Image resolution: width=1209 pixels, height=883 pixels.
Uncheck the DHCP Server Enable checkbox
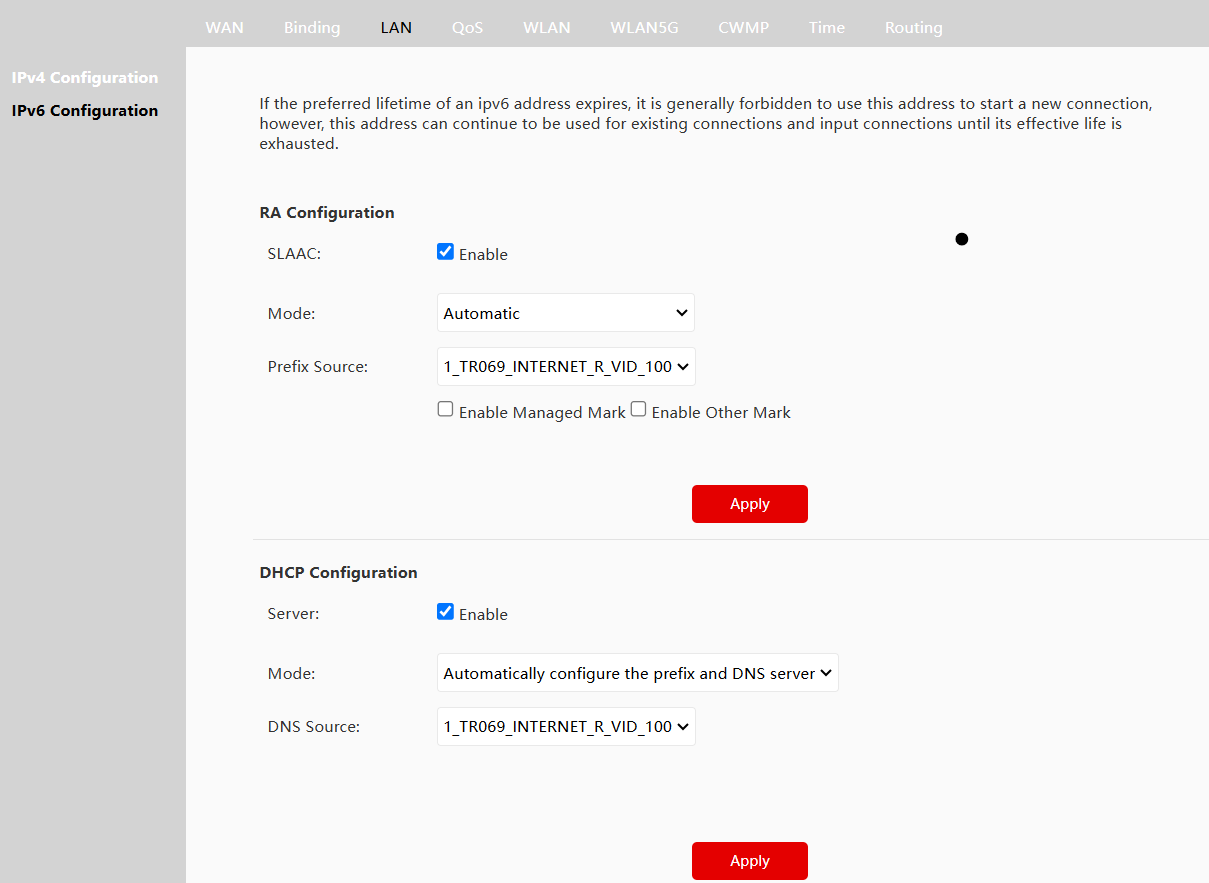pyautogui.click(x=446, y=612)
